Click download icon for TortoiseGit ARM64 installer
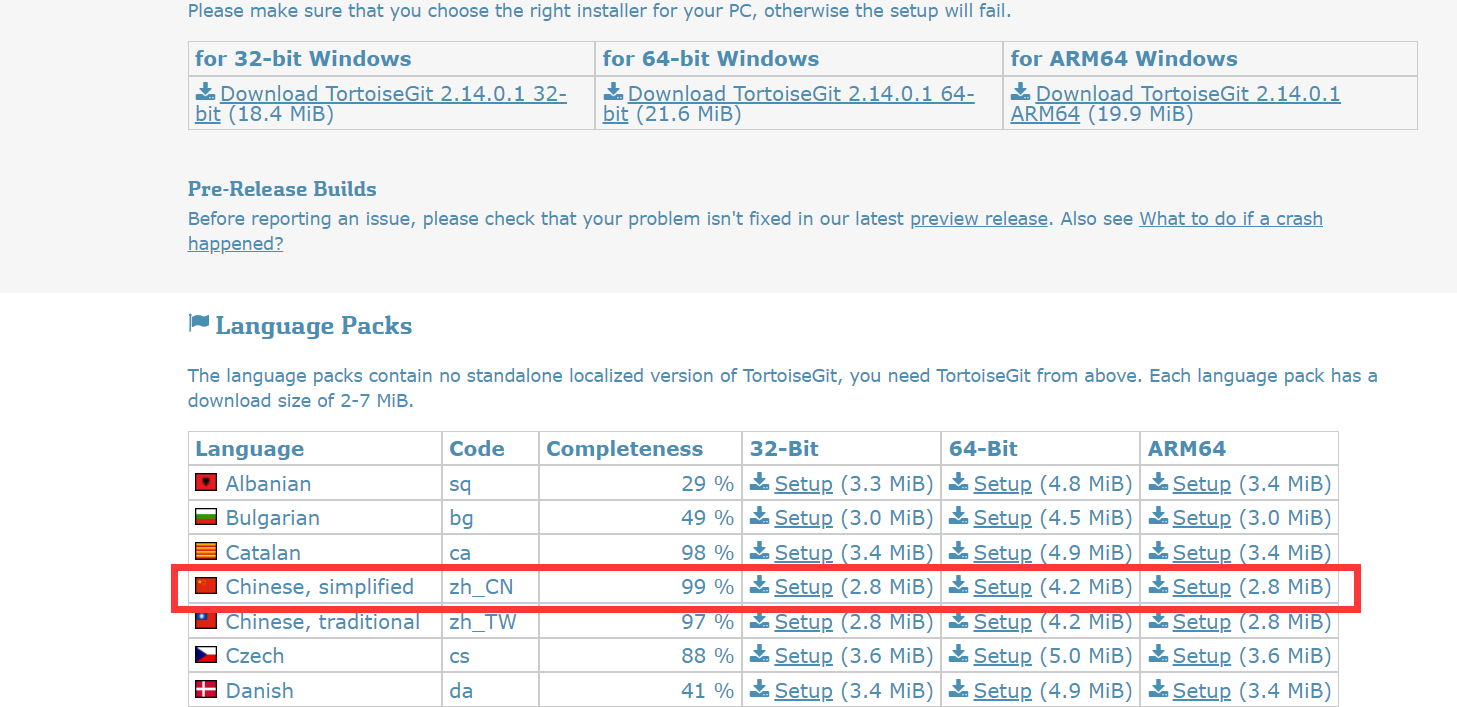The width and height of the screenshot is (1457, 707). point(1021,93)
